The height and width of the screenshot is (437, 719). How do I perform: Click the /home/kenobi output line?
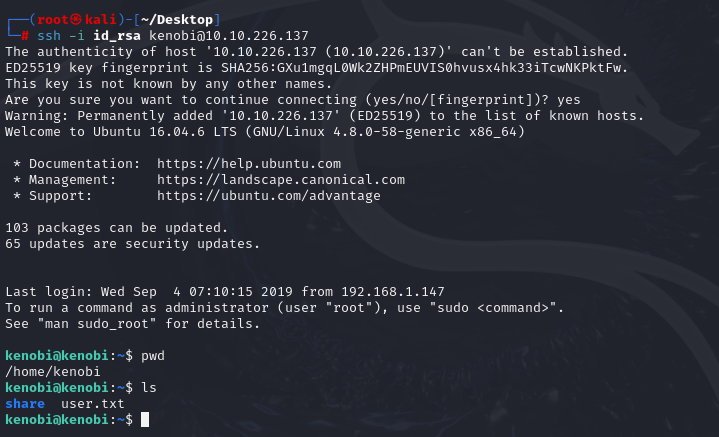[53, 371]
